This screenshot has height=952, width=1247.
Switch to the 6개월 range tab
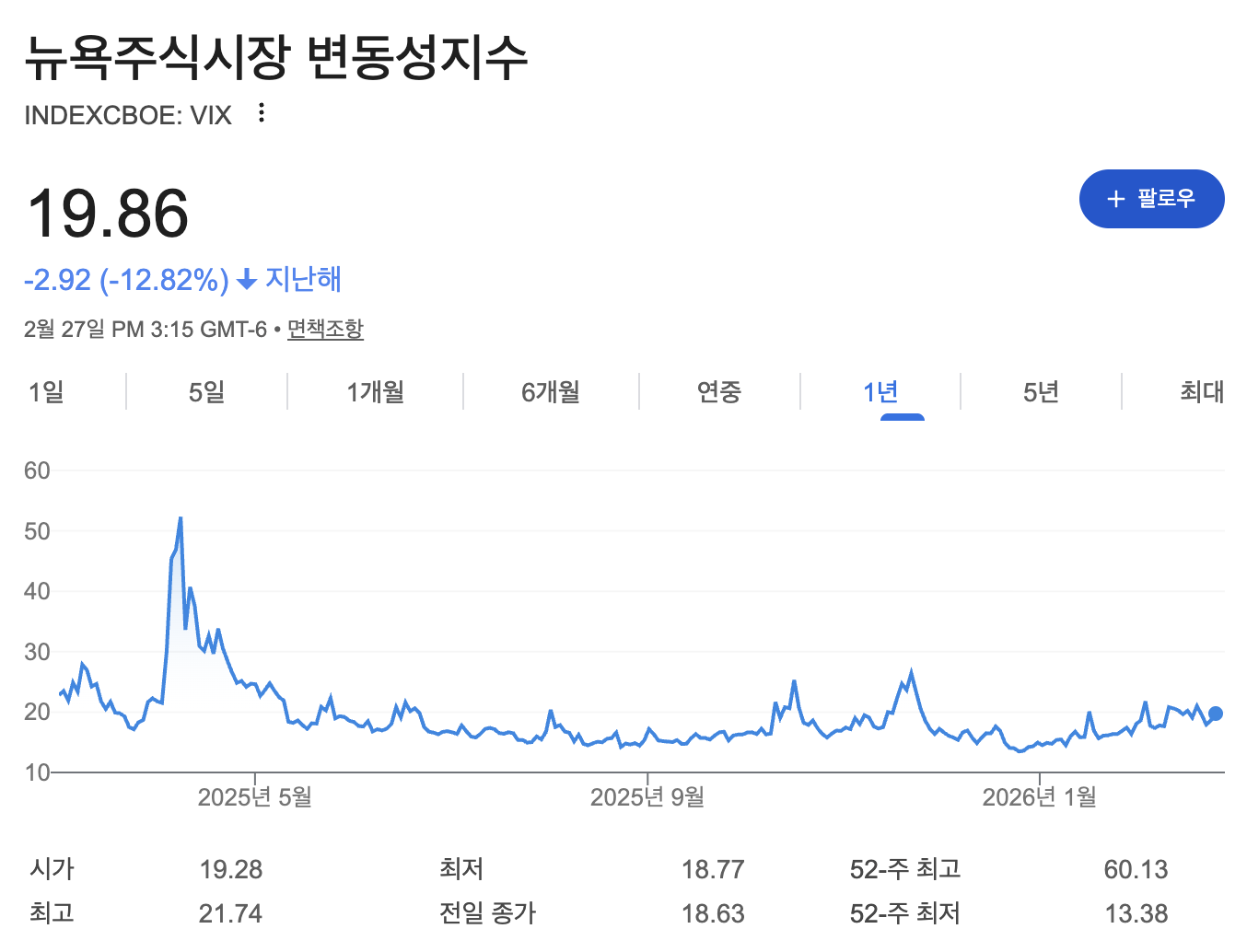[551, 392]
